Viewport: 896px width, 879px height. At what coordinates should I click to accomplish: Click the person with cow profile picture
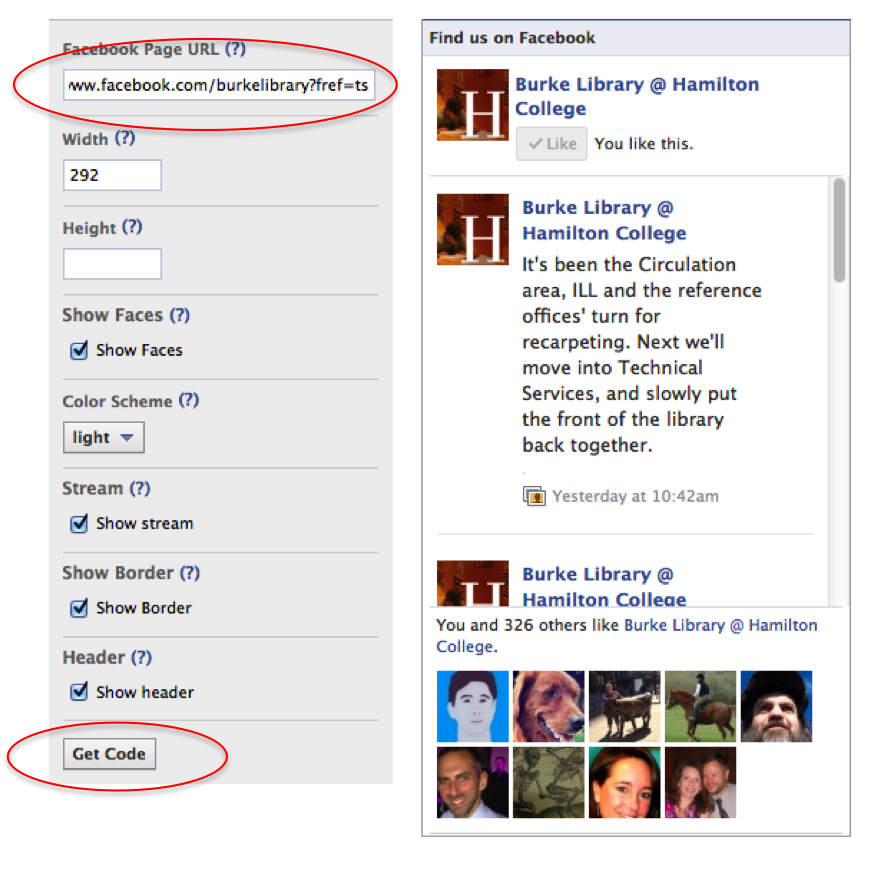625,706
